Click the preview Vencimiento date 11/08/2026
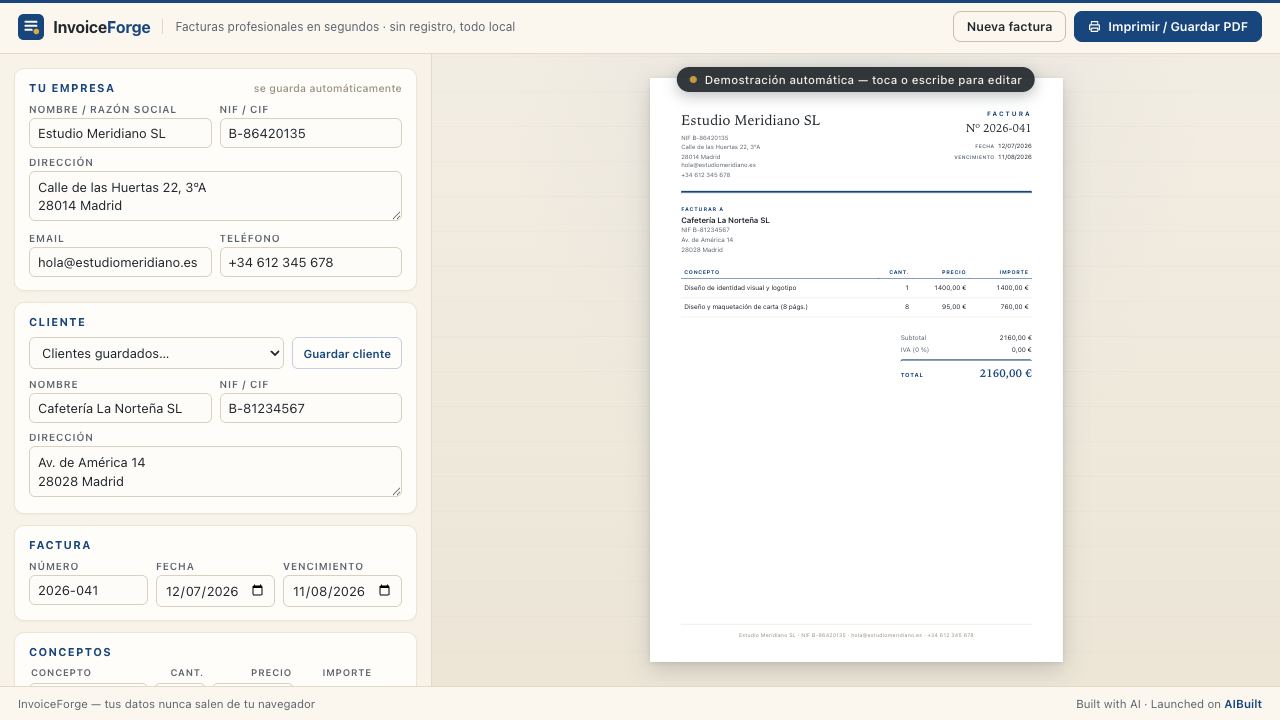 coord(1015,157)
